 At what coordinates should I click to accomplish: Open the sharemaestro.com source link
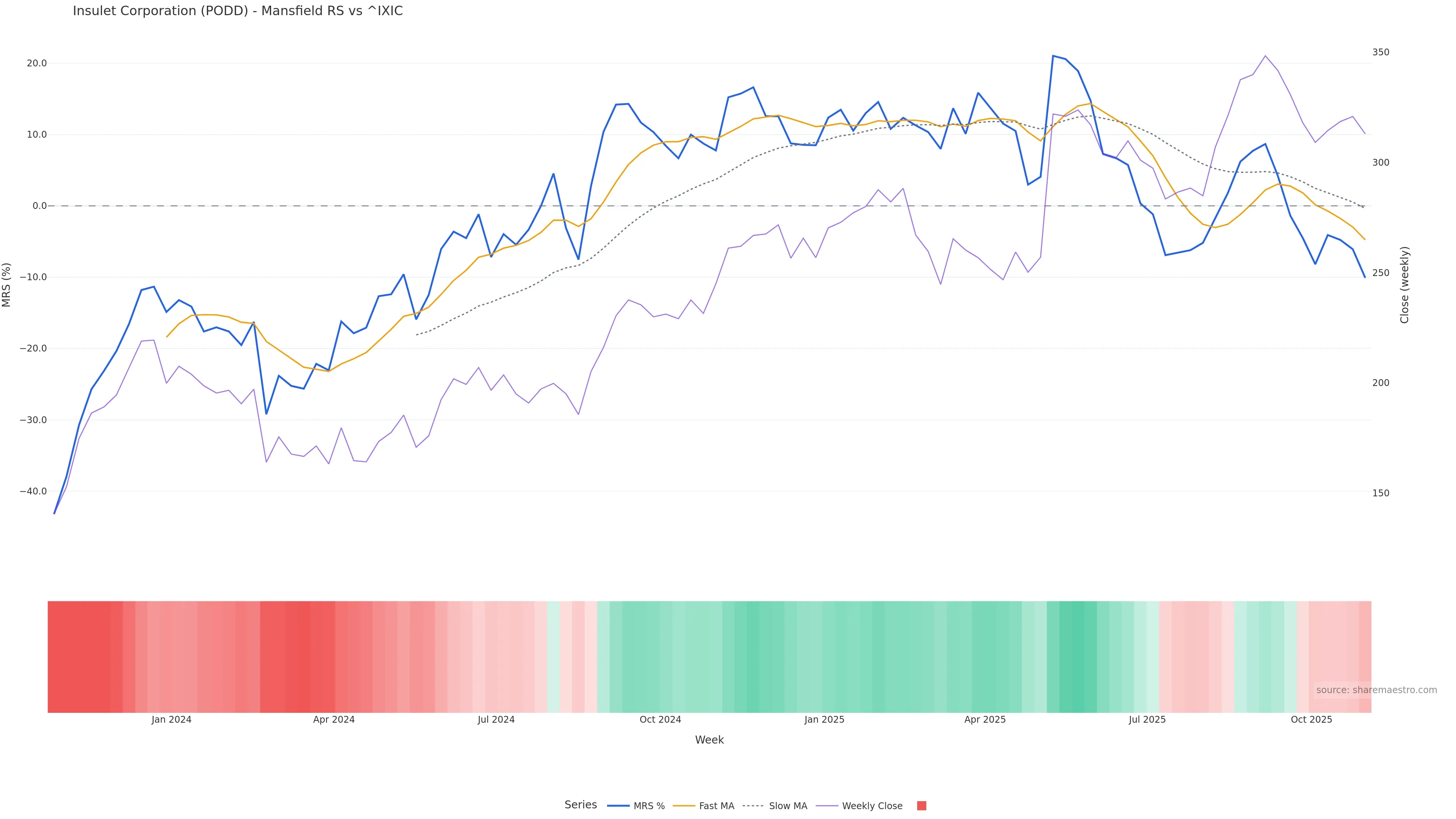click(1376, 690)
